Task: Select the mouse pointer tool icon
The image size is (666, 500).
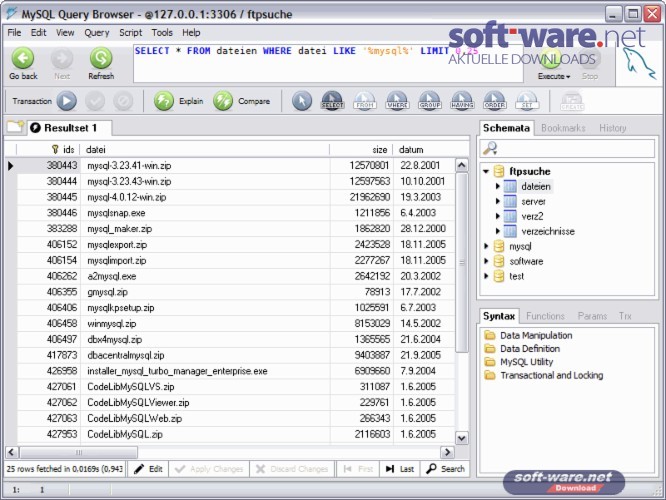Action: [302, 101]
